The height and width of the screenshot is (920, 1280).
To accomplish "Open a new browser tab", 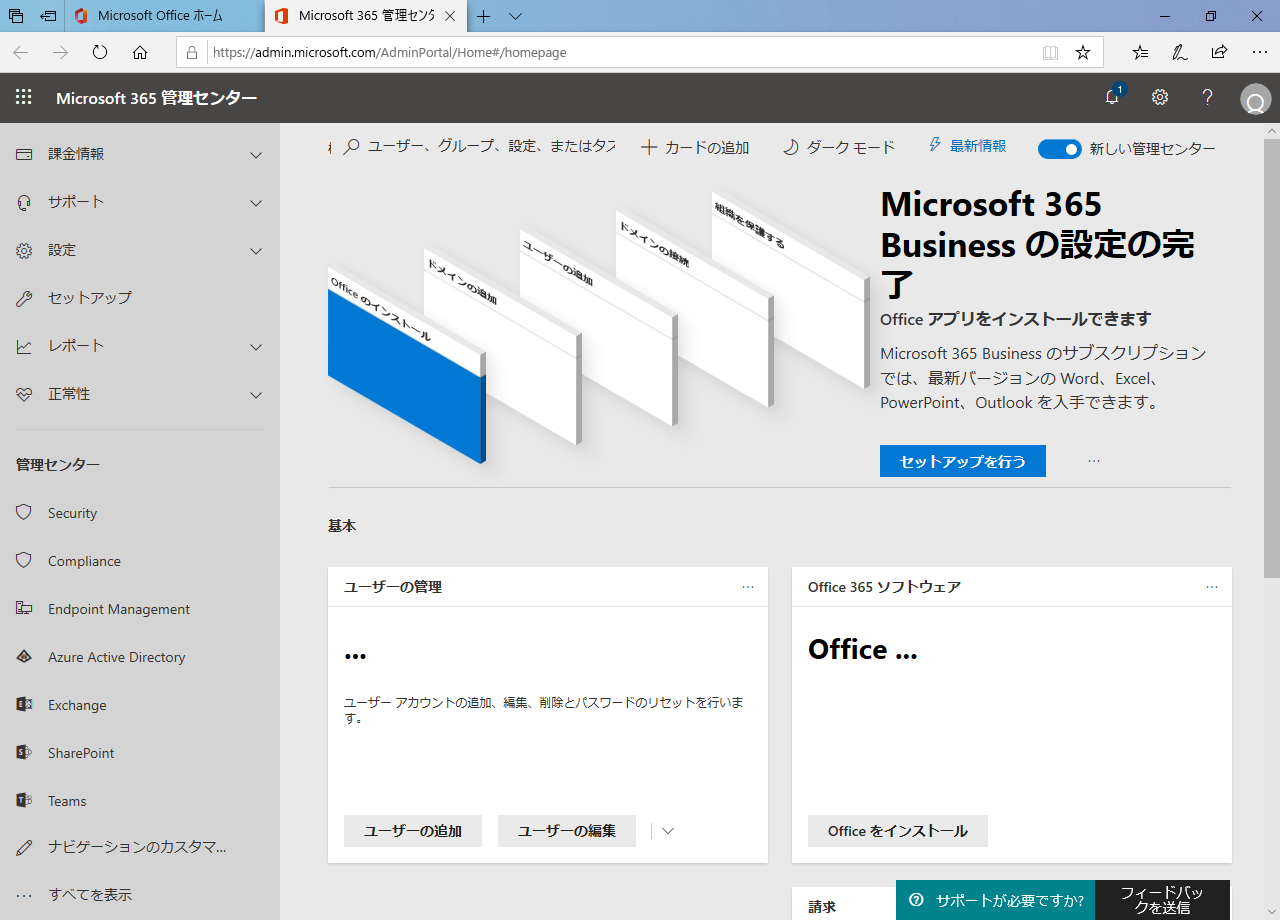I will (x=484, y=16).
